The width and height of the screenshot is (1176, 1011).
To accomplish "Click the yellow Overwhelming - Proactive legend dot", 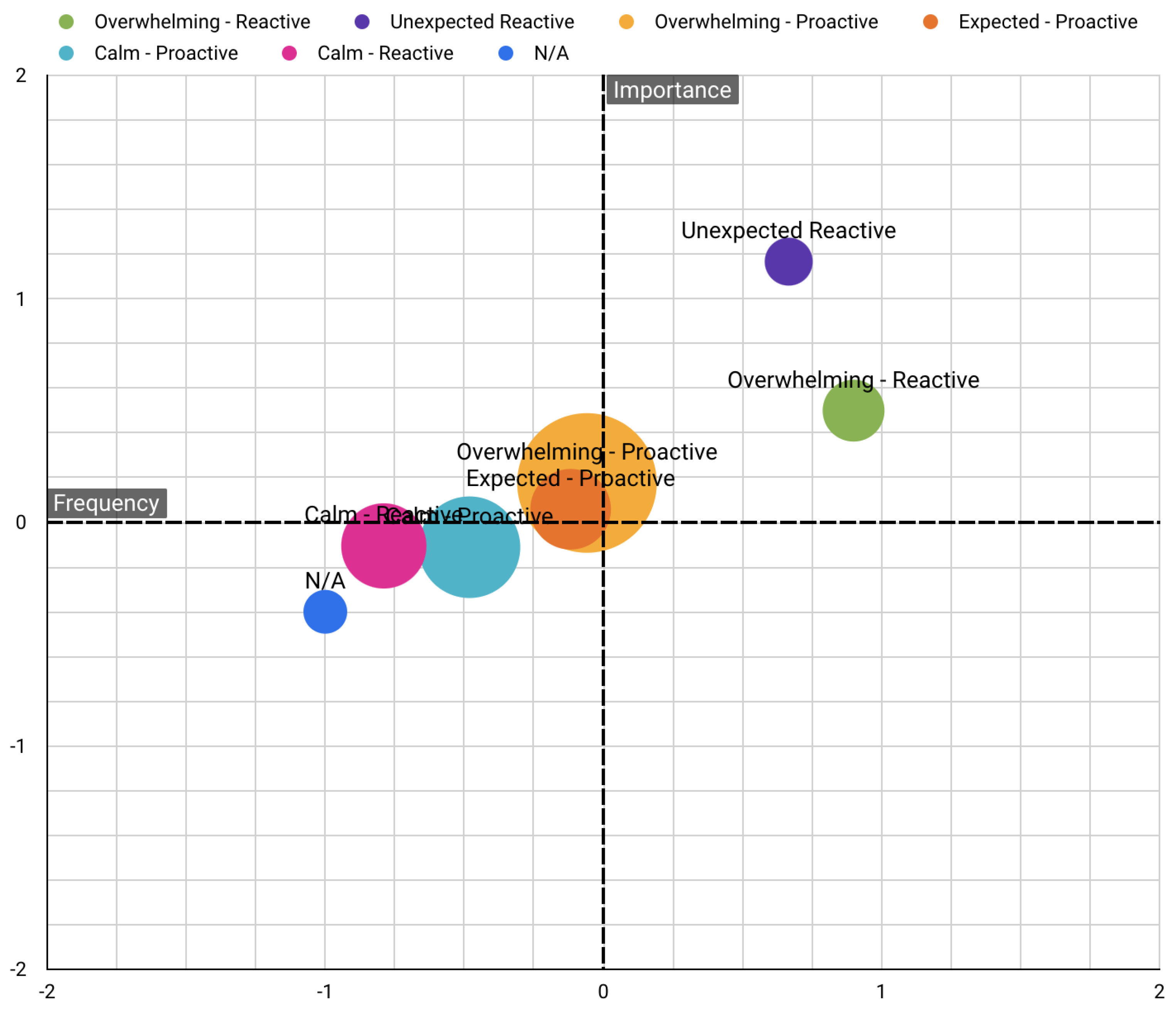I will coord(627,22).
